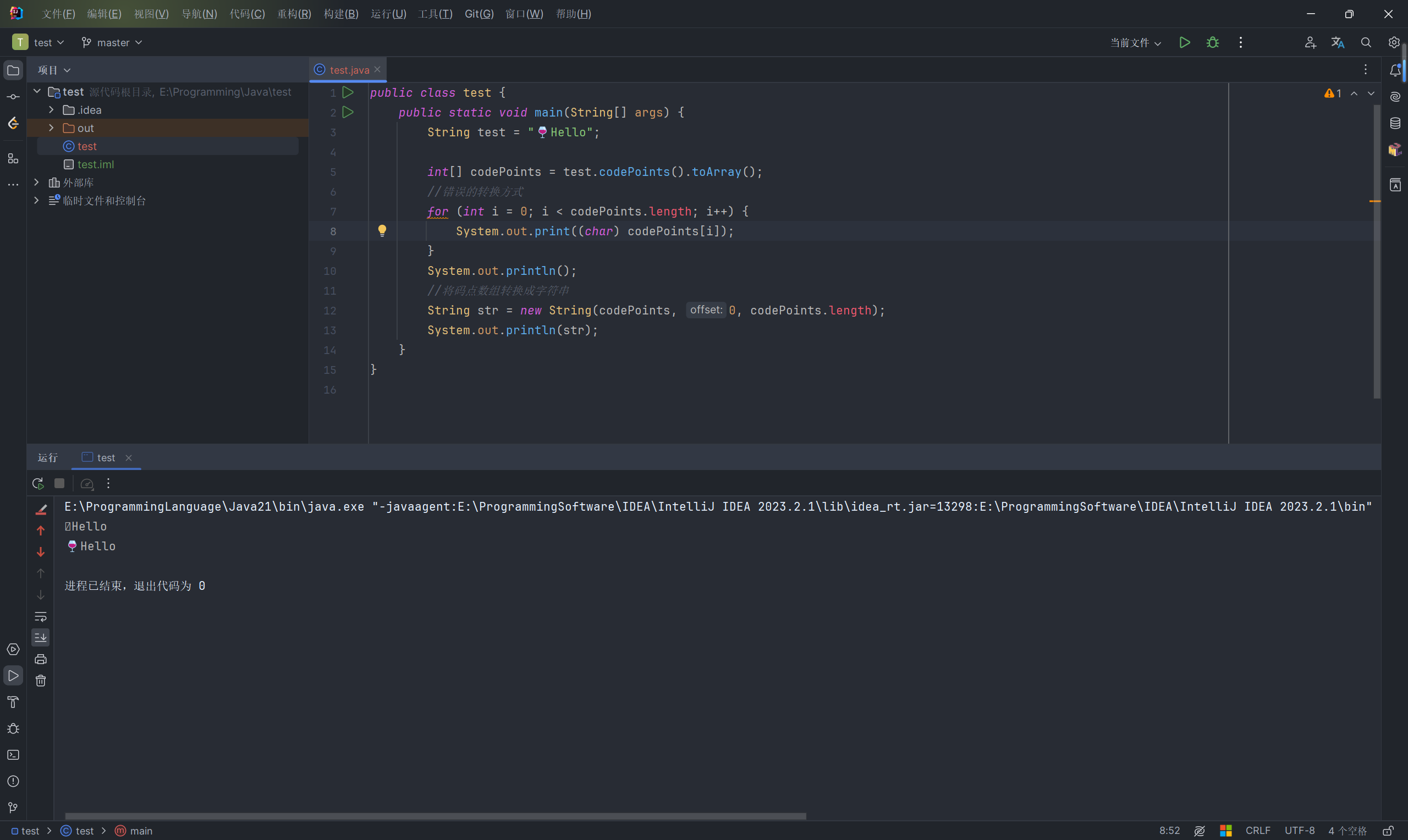Image resolution: width=1408 pixels, height=840 pixels.
Task: Open the 重构(R) menu
Action: 294,14
